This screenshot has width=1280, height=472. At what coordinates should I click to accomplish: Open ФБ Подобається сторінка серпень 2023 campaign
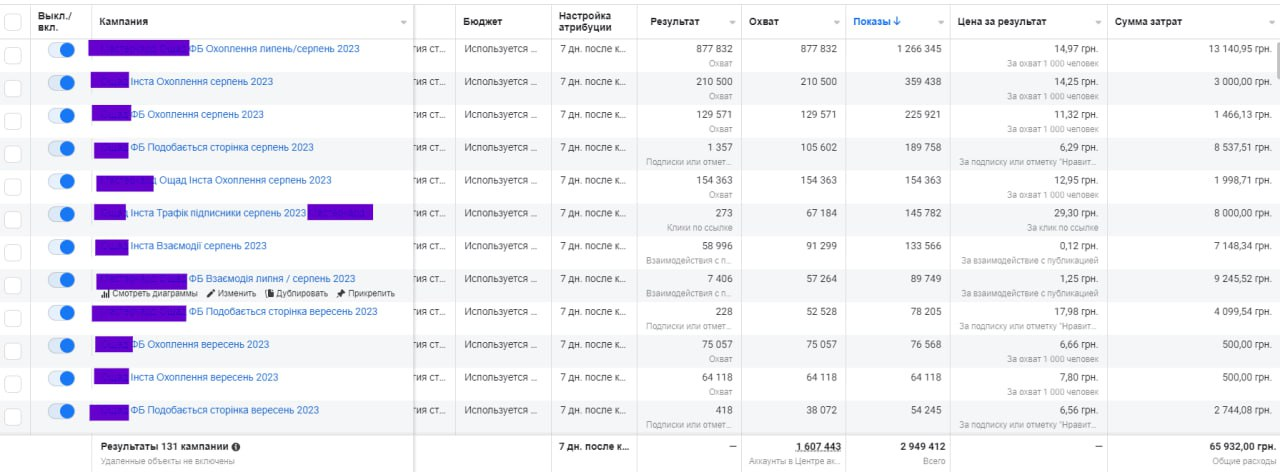click(221, 148)
